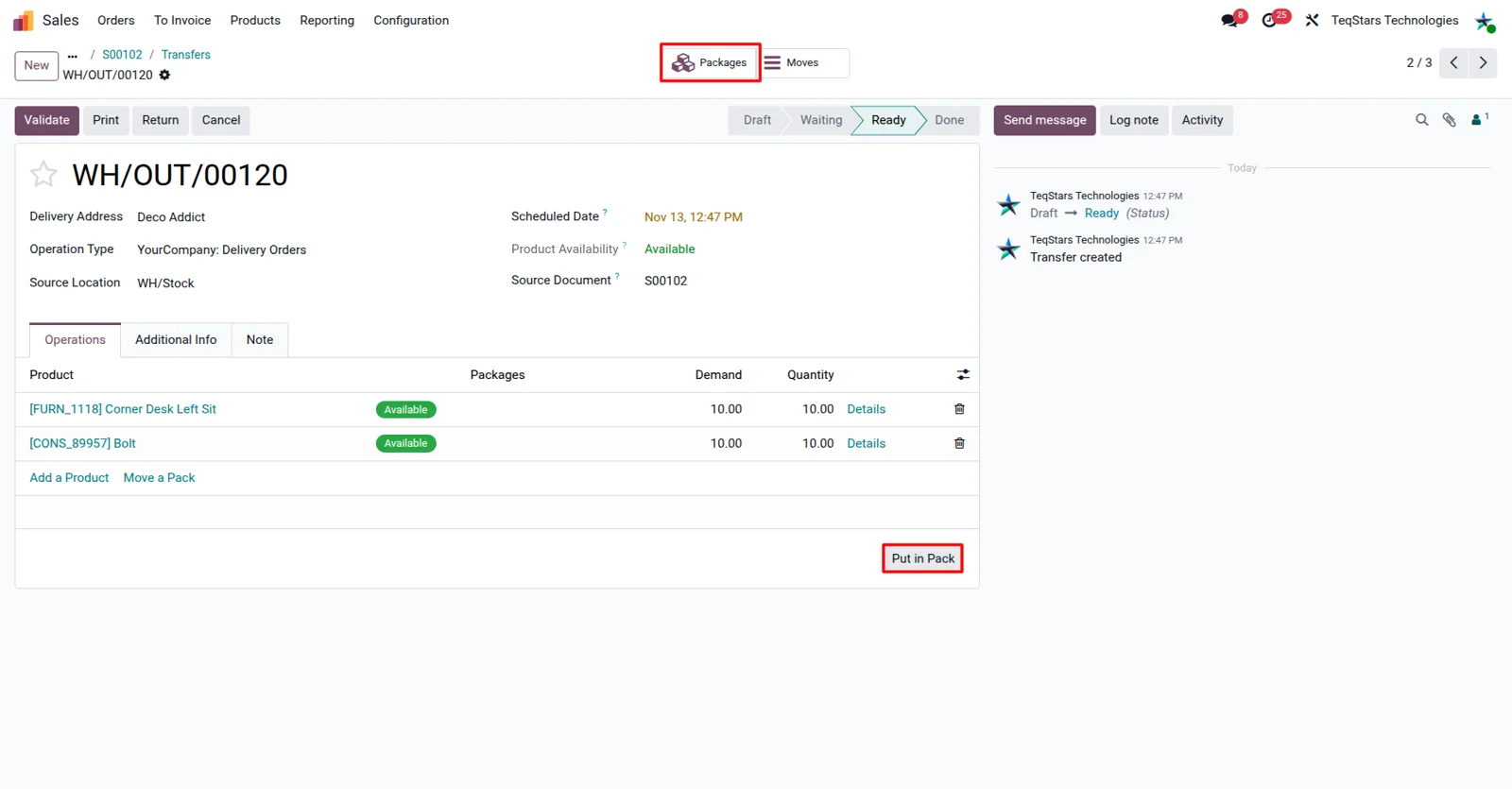Select the Operations tab
The height and width of the screenshot is (789, 1512).
point(75,340)
